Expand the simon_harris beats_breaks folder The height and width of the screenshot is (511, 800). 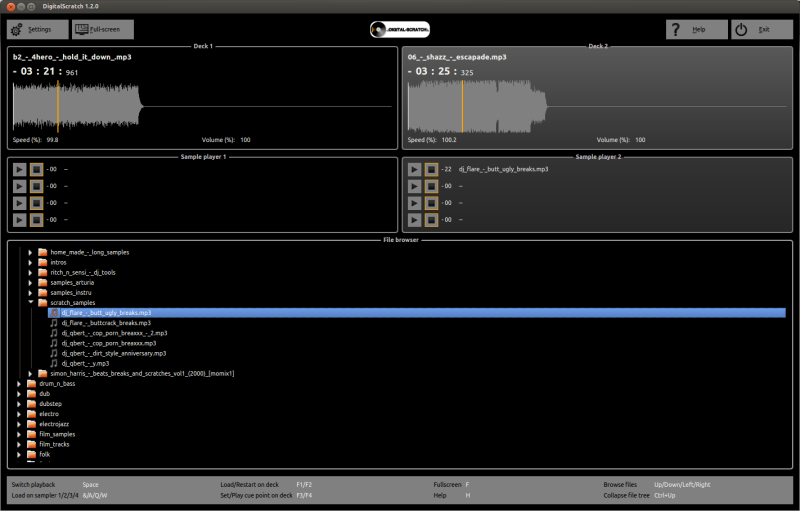[x=30, y=374]
